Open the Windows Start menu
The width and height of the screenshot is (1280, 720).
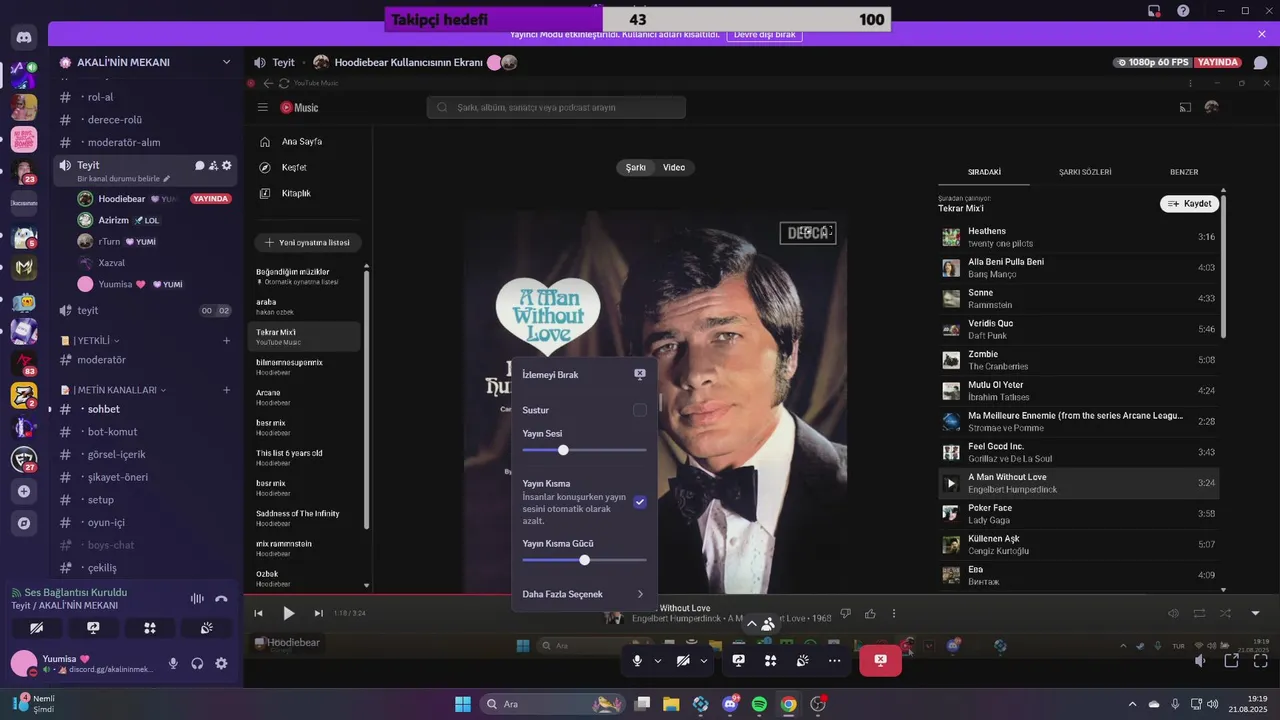click(x=463, y=704)
